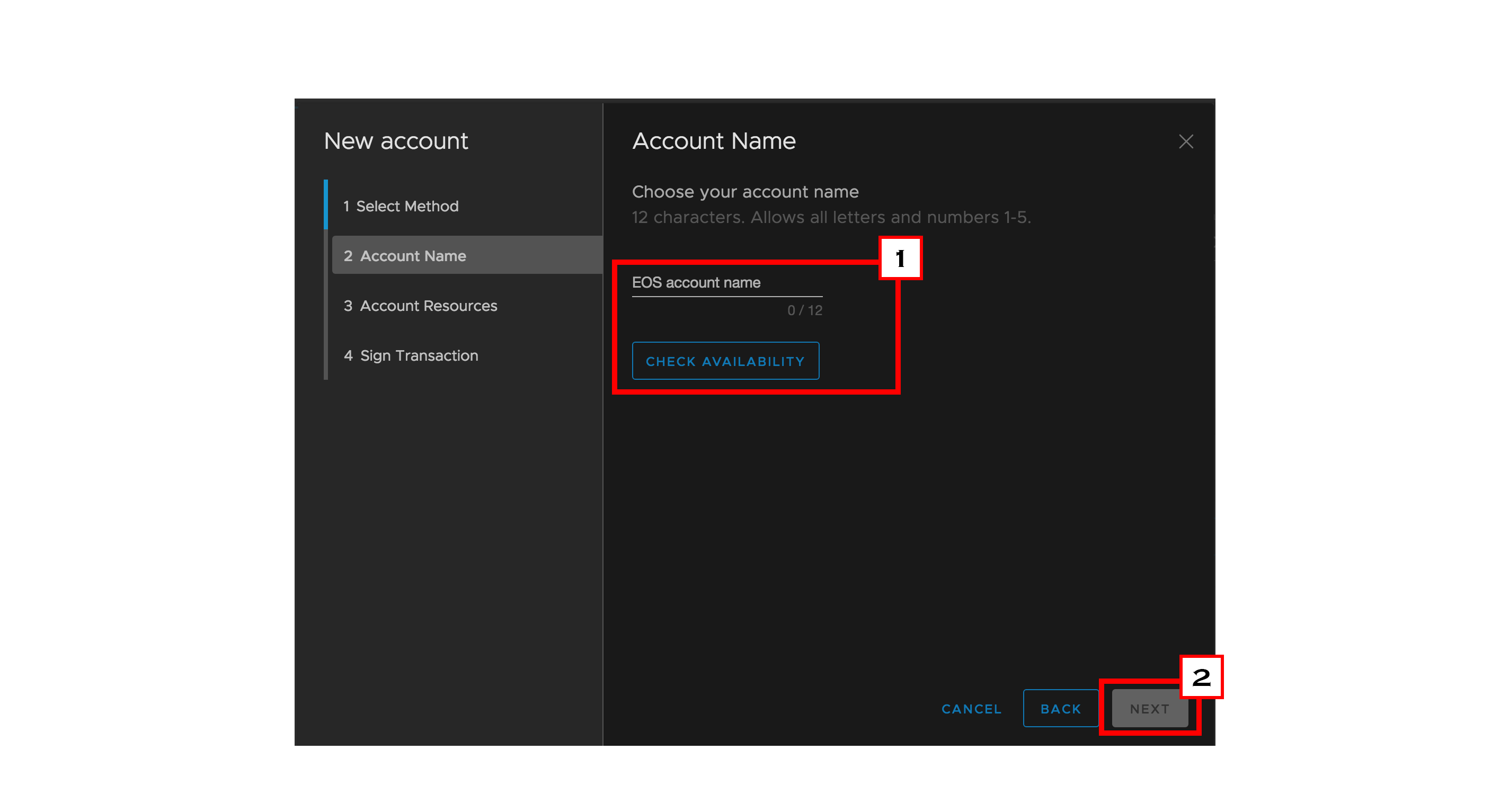Image resolution: width=1509 pixels, height=812 pixels.
Task: Select step 2 Account Name
Action: (x=467, y=256)
